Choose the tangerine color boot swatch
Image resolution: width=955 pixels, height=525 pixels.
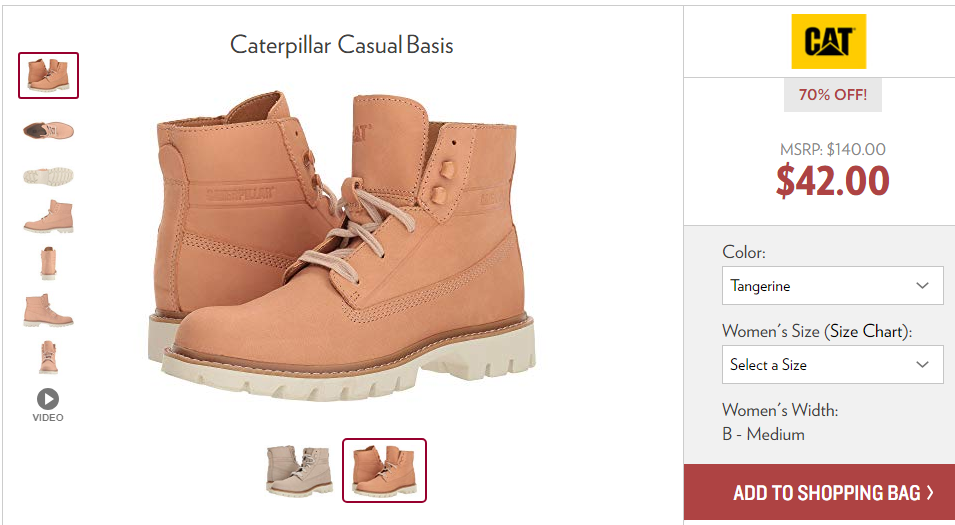pyautogui.click(x=384, y=470)
